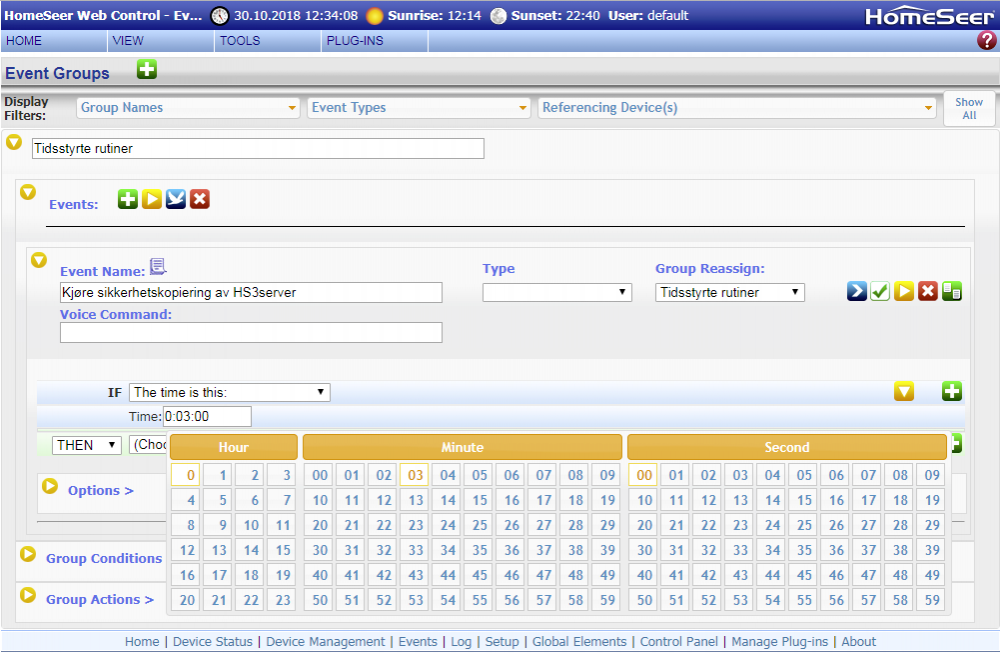Click the Show All button
Viewport: 1000px width, 653px height.
[x=968, y=109]
